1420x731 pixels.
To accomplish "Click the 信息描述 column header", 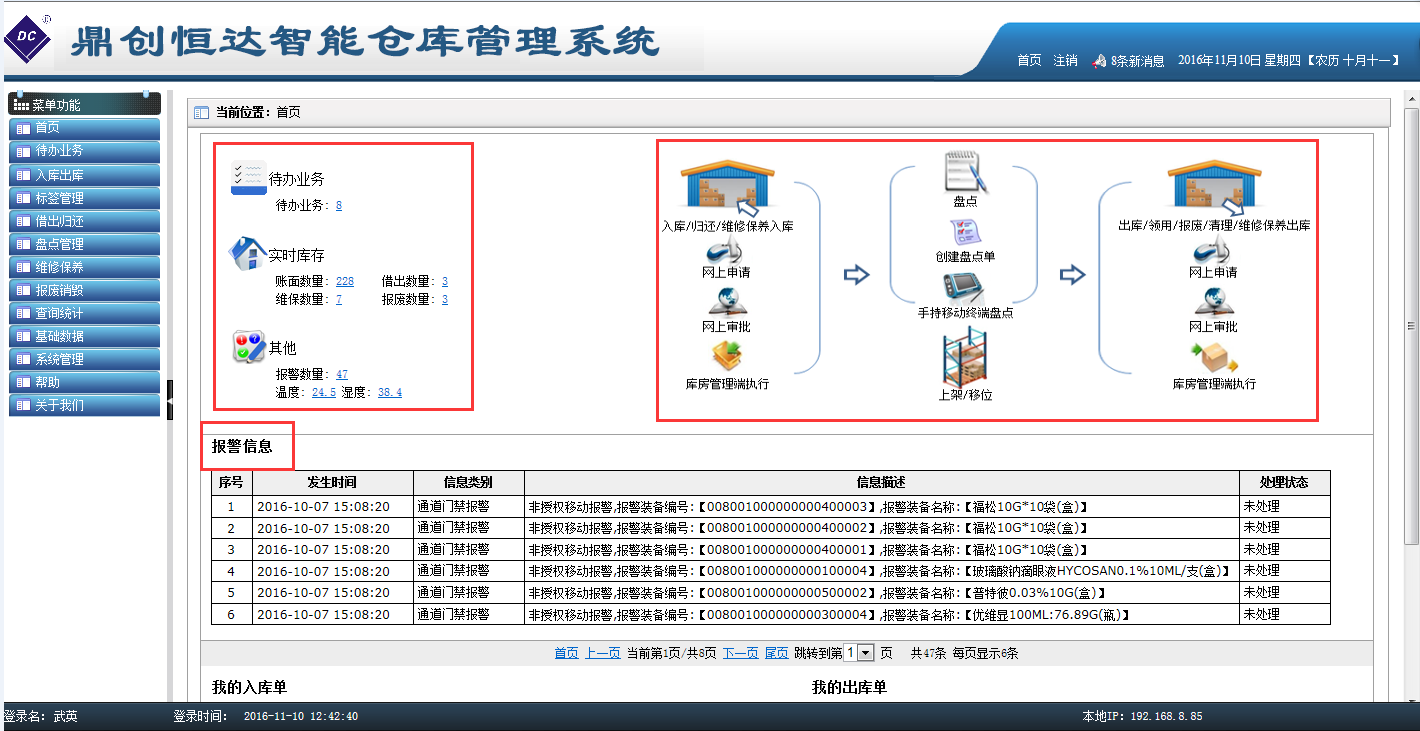I will tap(882, 482).
